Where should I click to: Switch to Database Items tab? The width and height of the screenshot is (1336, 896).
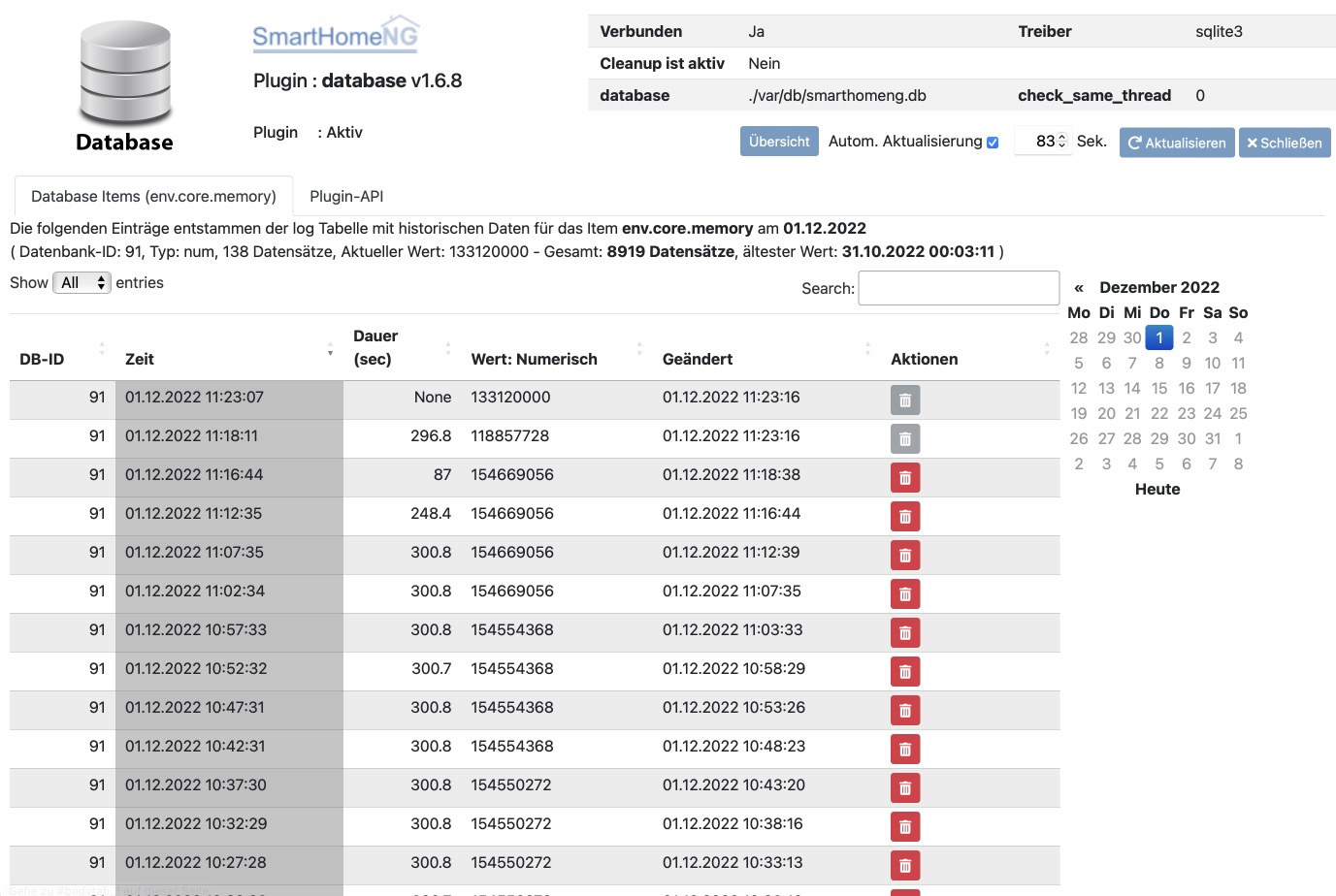click(153, 196)
